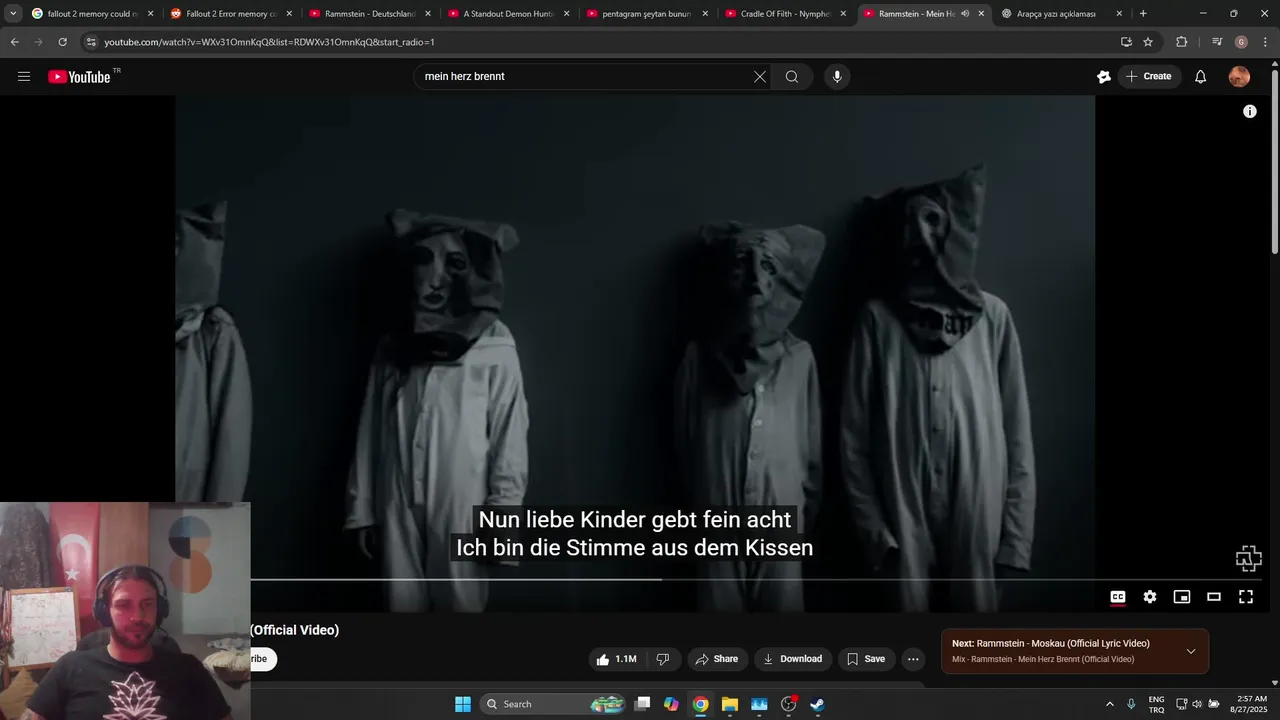Viewport: 1280px width, 720px height.
Task: Open the YouTube account avatar menu
Action: point(1239,77)
